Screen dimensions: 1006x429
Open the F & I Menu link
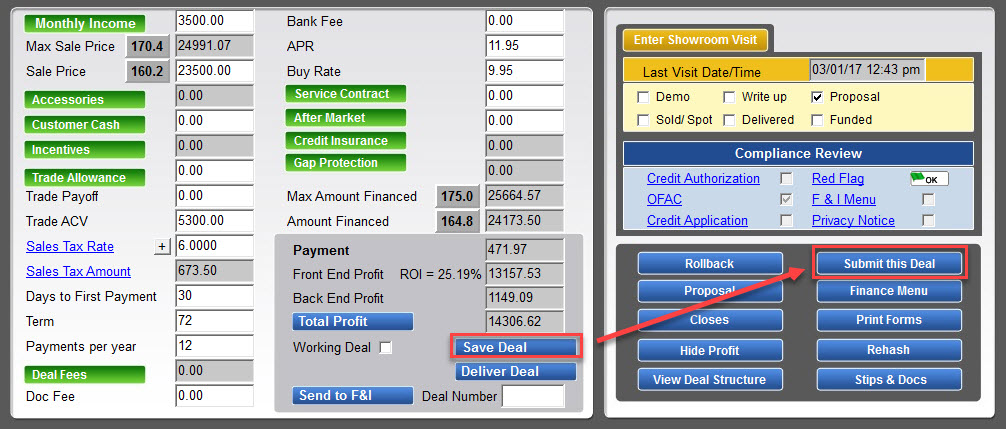[844, 199]
